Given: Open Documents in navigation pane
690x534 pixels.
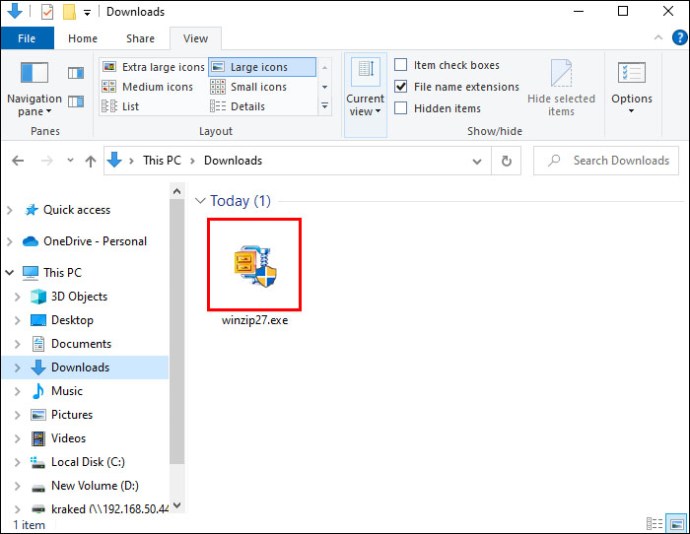Looking at the screenshot, I should (81, 343).
